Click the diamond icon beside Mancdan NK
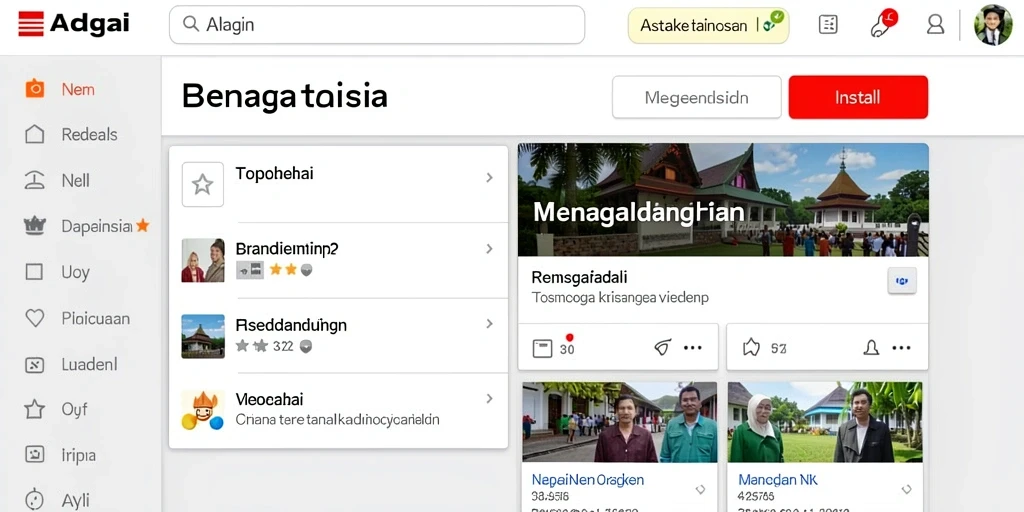 [x=906, y=489]
